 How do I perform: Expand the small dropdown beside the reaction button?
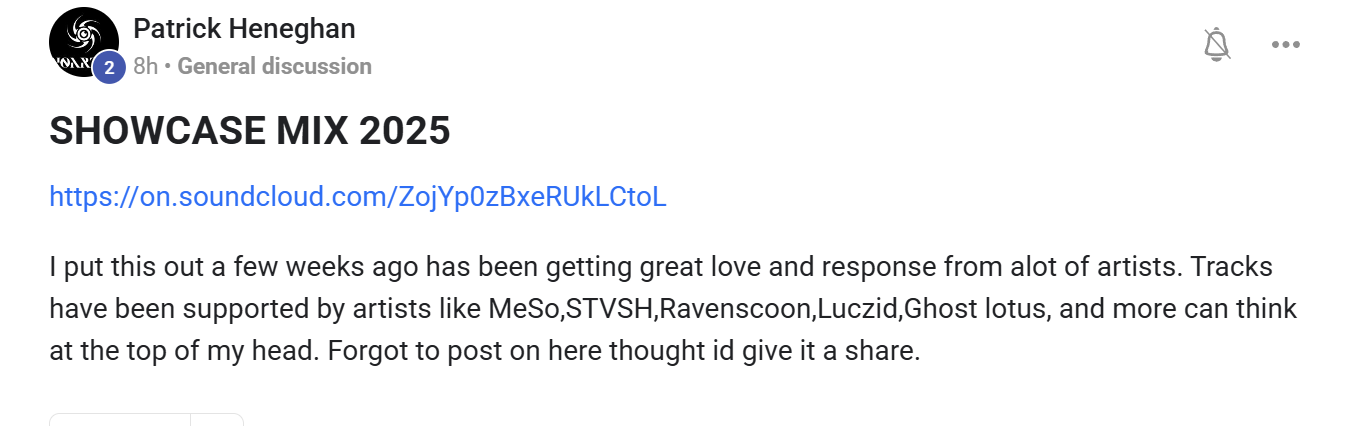coord(217,420)
